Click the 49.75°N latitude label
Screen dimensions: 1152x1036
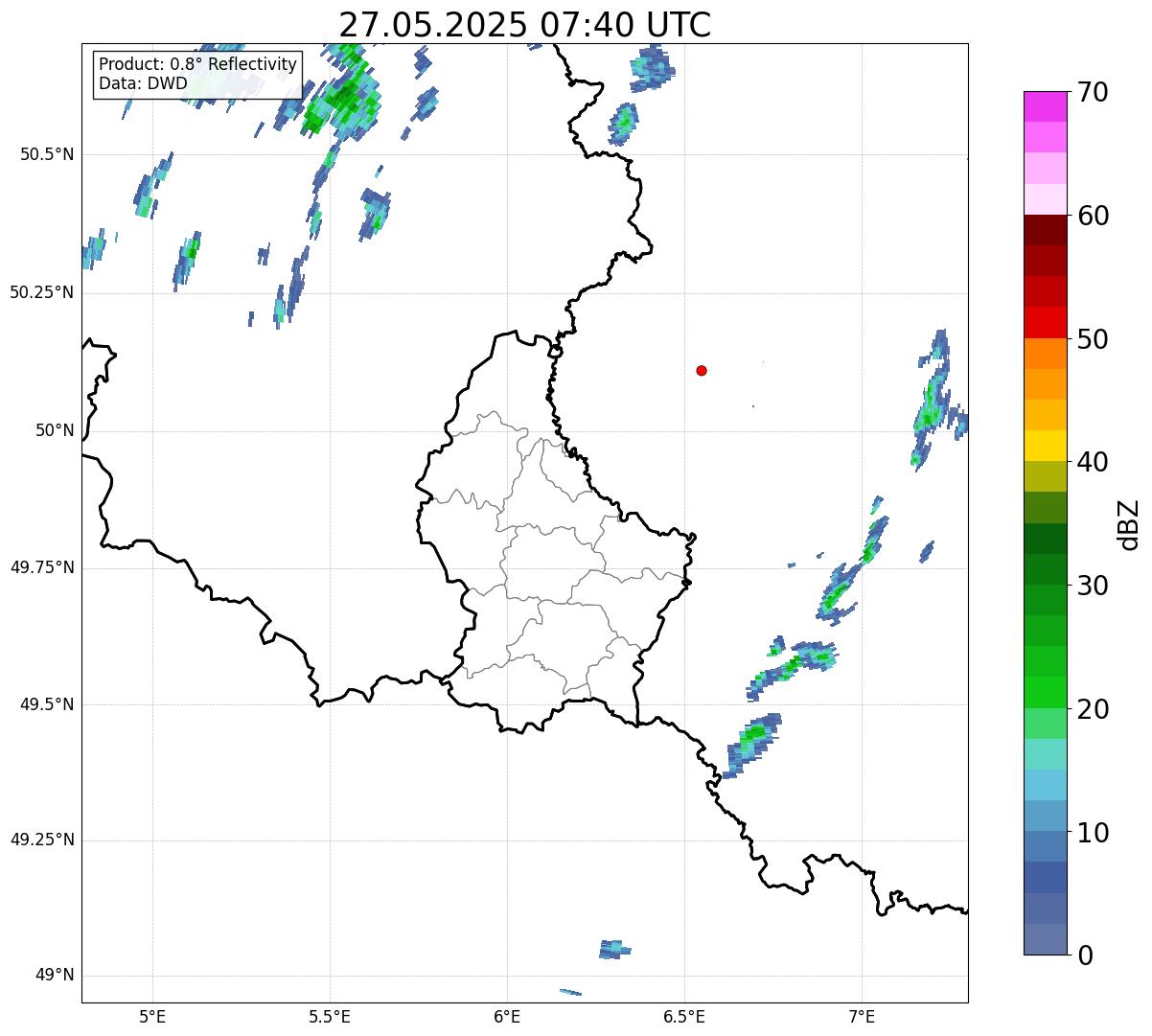(42, 567)
